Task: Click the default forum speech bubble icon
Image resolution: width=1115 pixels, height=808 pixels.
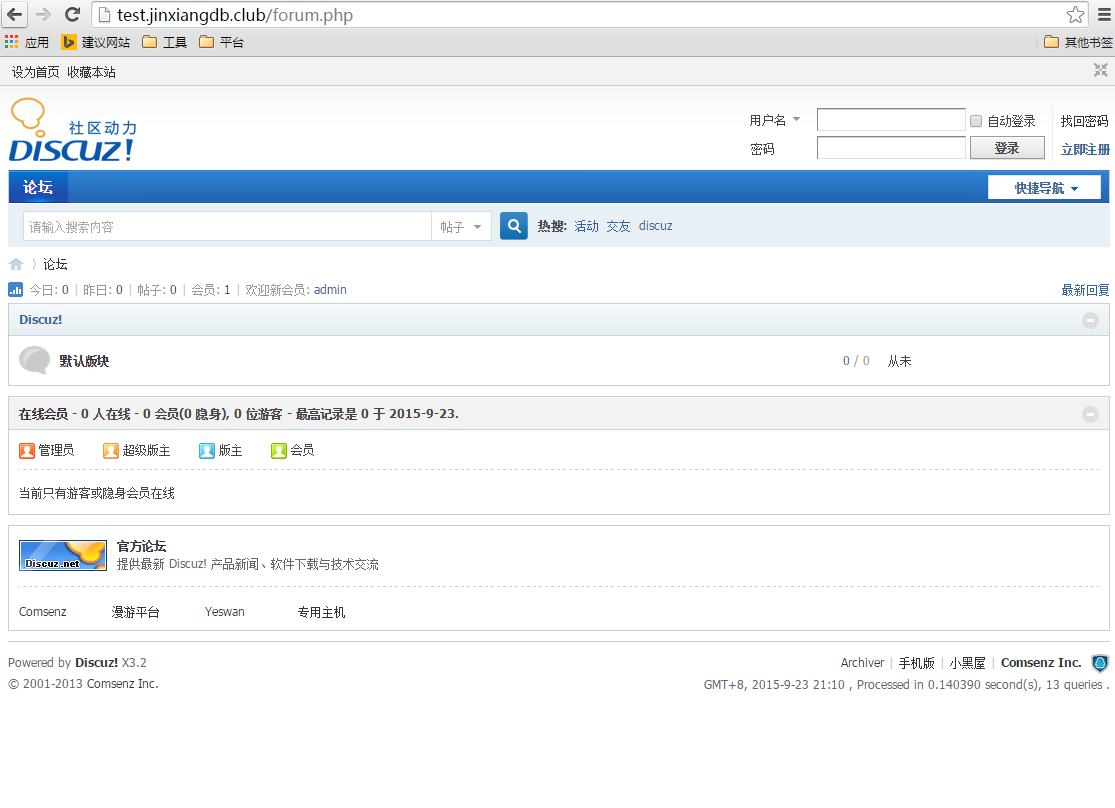Action: click(34, 361)
